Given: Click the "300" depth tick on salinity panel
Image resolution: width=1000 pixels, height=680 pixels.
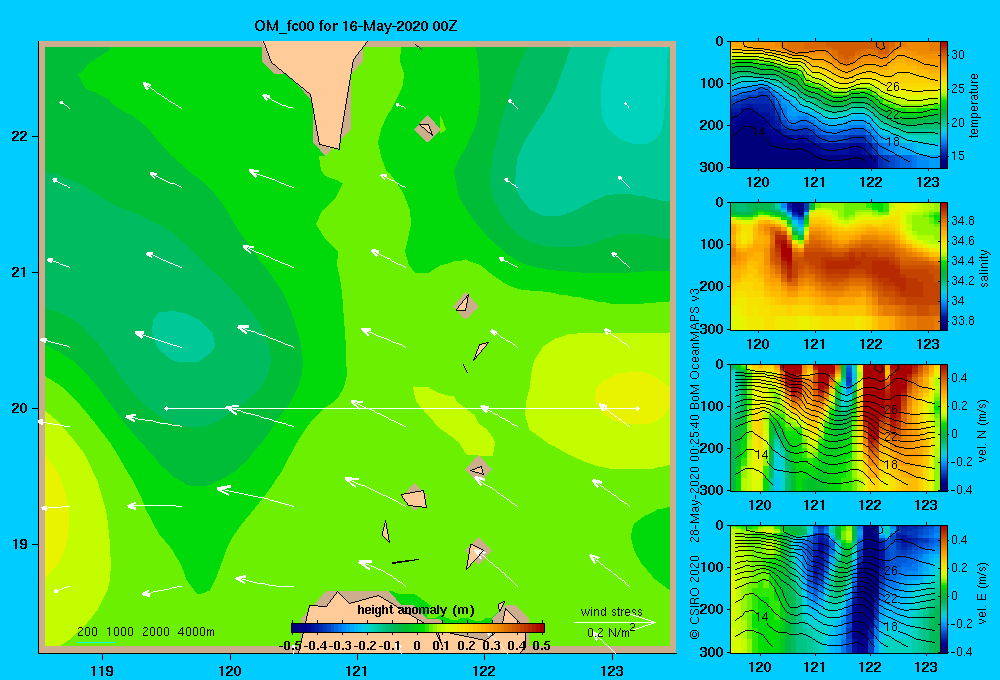Looking at the screenshot, I should click(x=713, y=329).
